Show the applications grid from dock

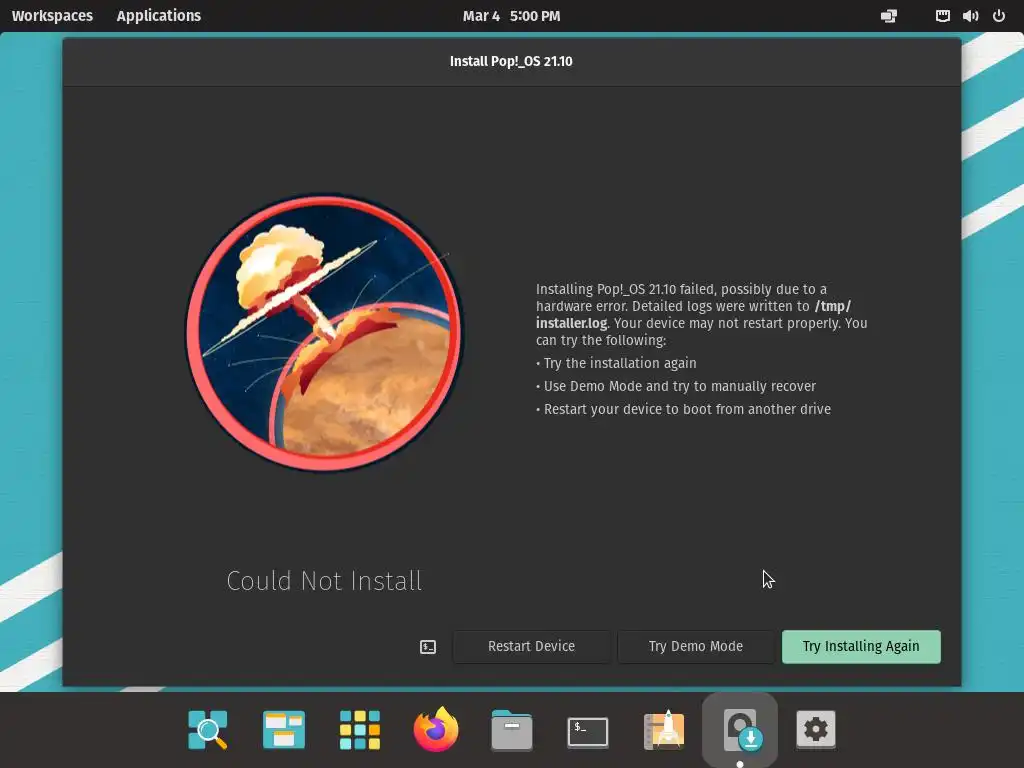pos(360,729)
